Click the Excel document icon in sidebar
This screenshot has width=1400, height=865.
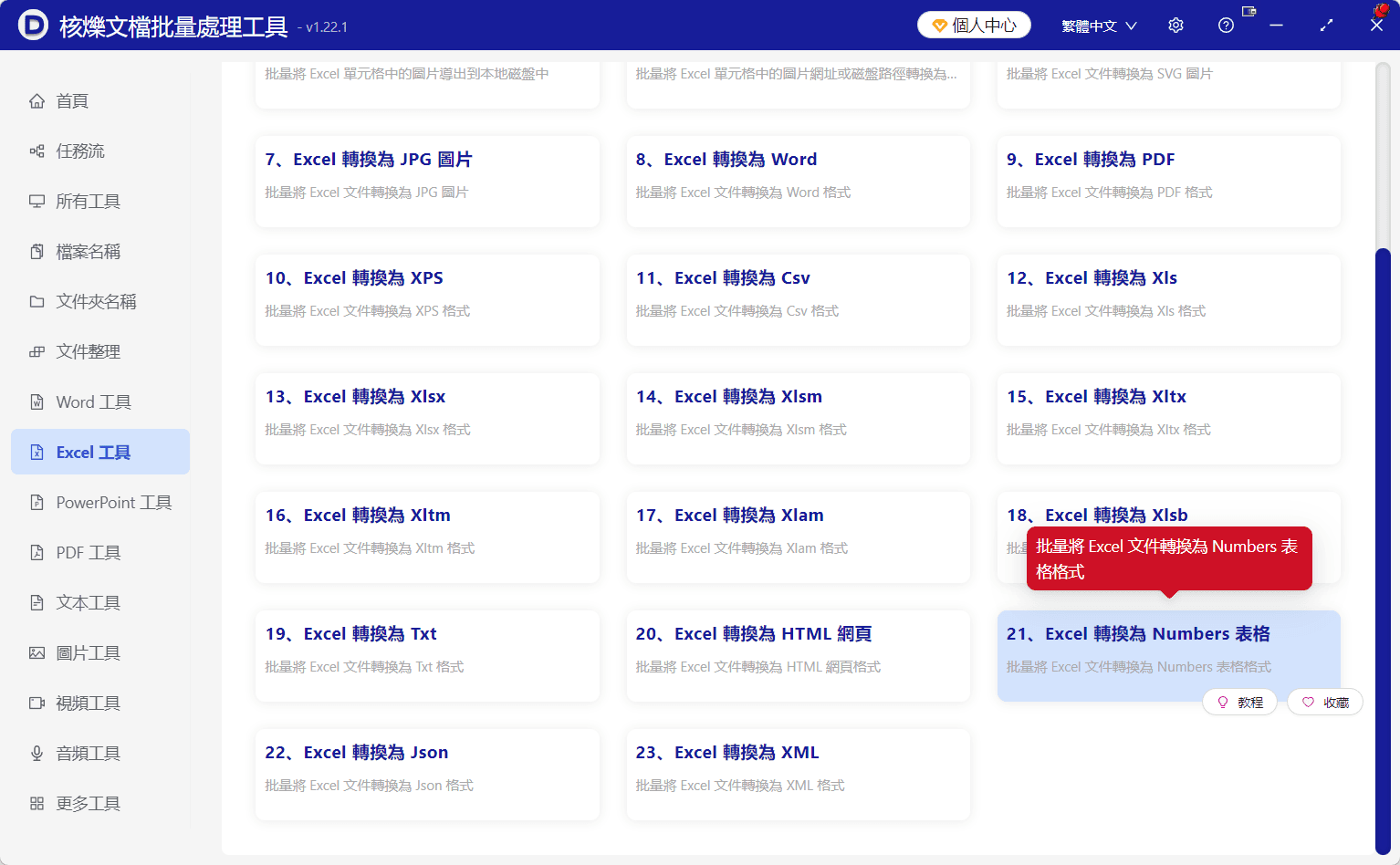pyautogui.click(x=37, y=453)
